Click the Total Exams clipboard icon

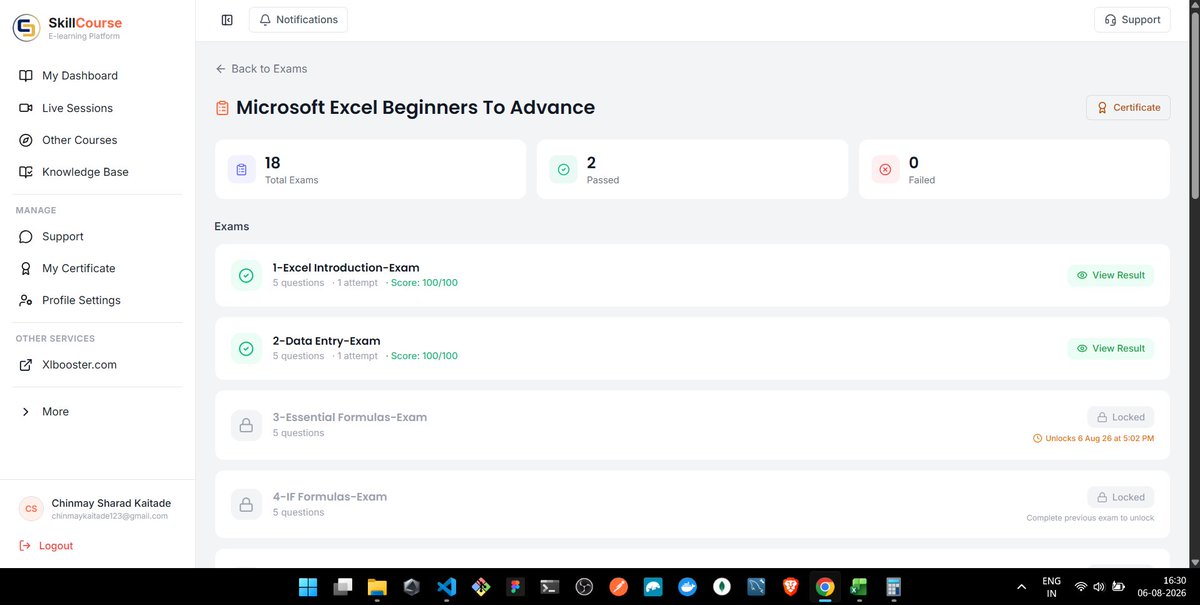click(241, 170)
